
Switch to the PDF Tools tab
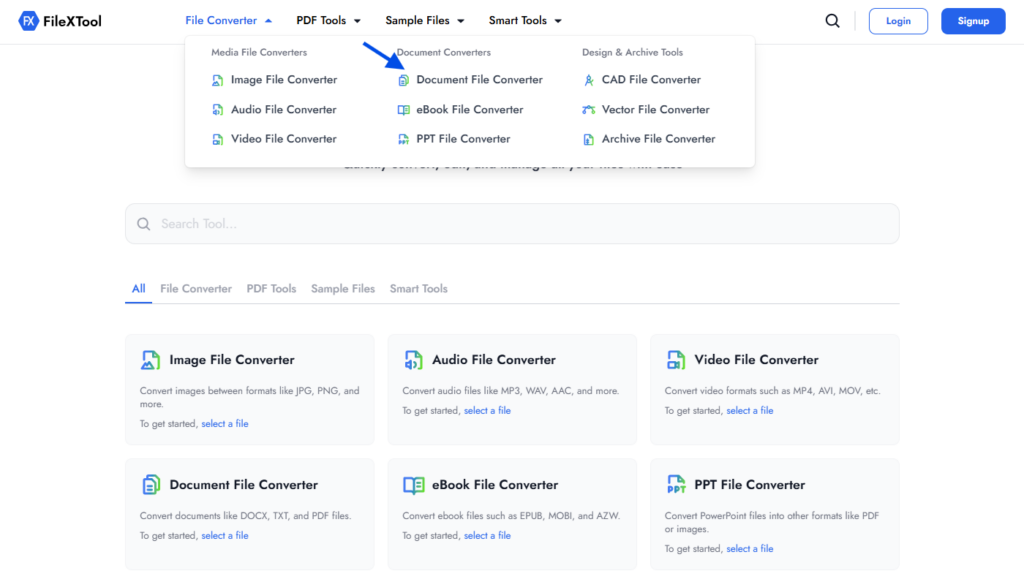coord(271,288)
